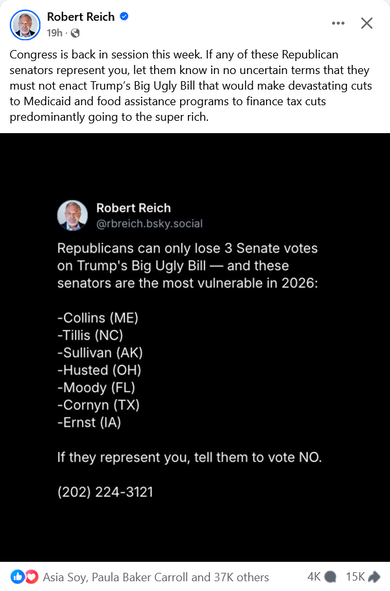Click Paula Baker Carroll in the reactions
Image resolution: width=390 pixels, height=591 pixels.
tap(139, 577)
